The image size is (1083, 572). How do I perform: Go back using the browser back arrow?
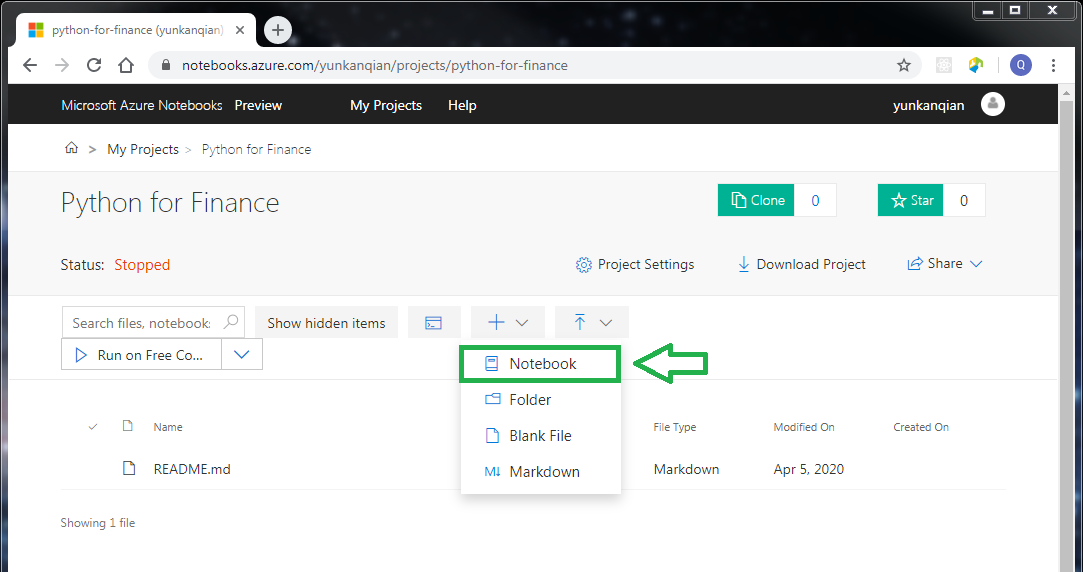click(30, 65)
